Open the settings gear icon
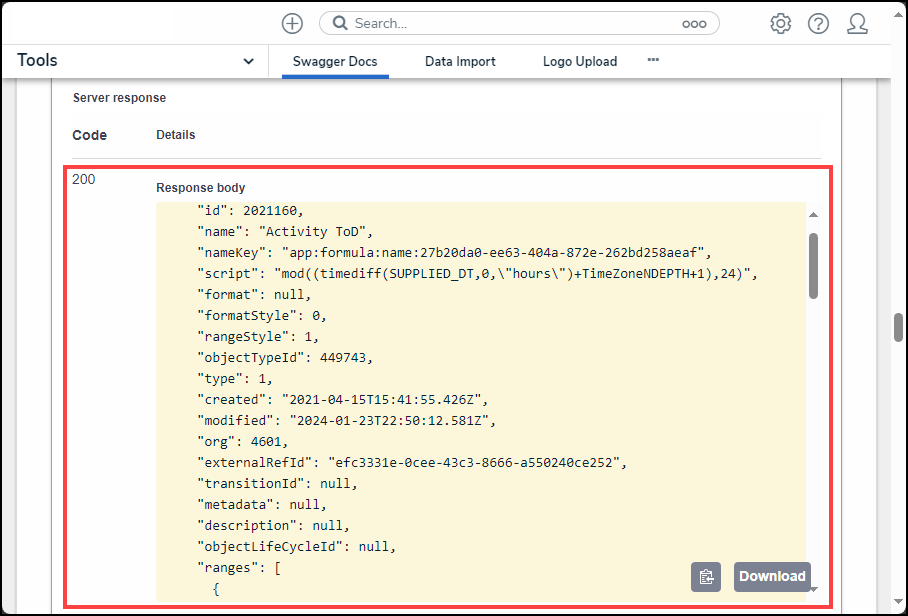The width and height of the screenshot is (908, 616). coord(780,23)
